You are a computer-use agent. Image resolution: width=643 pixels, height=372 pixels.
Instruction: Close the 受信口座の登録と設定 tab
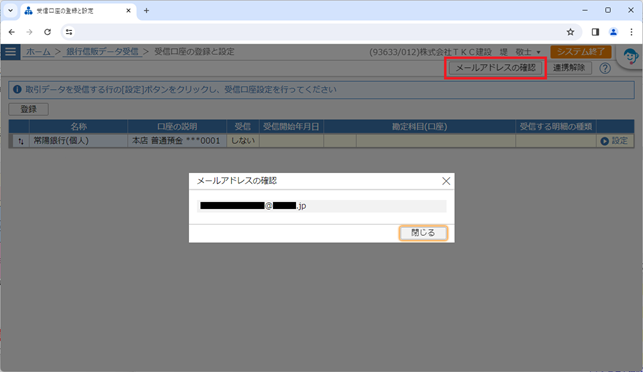tap(128, 11)
